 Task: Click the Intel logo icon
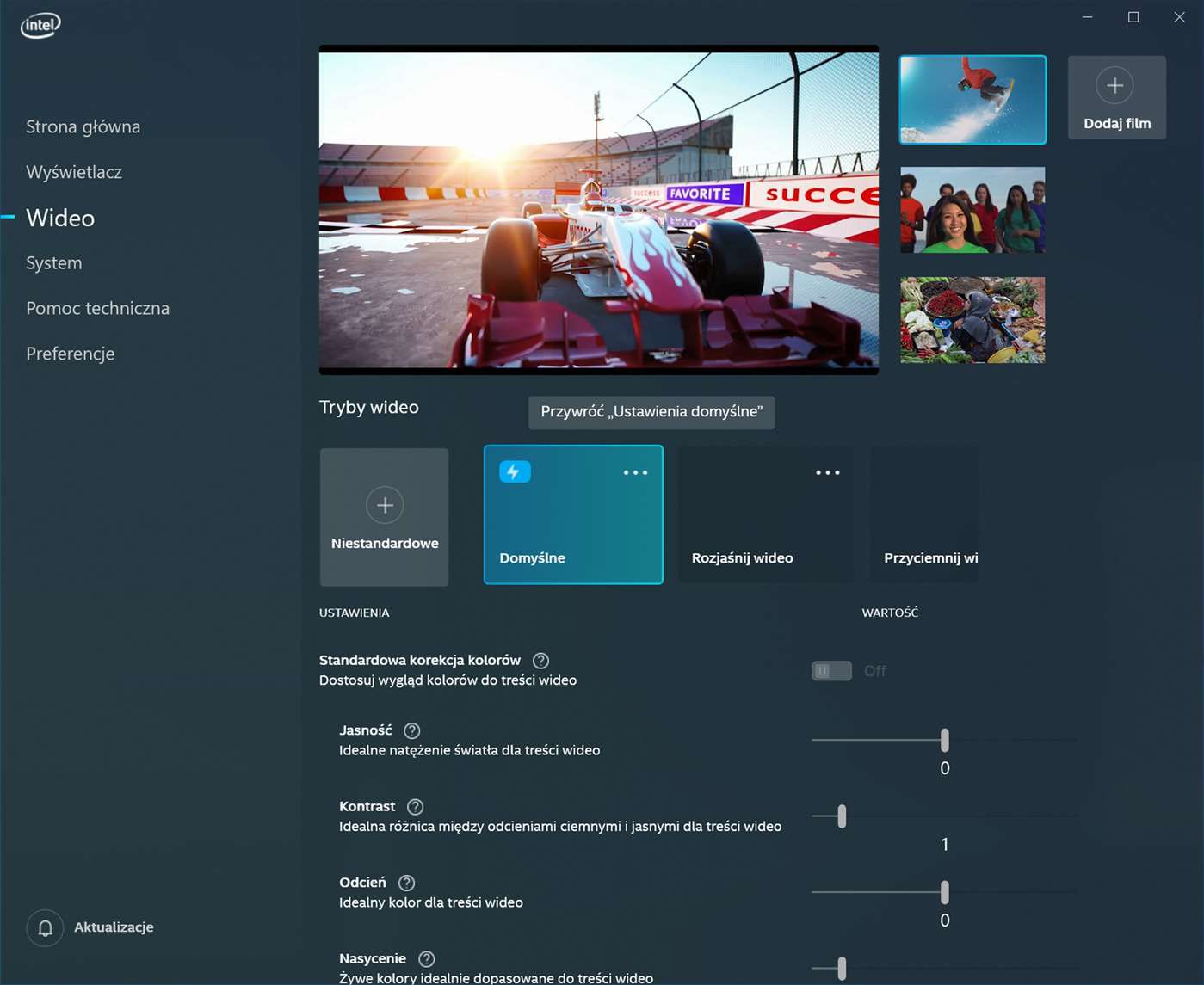(40, 25)
